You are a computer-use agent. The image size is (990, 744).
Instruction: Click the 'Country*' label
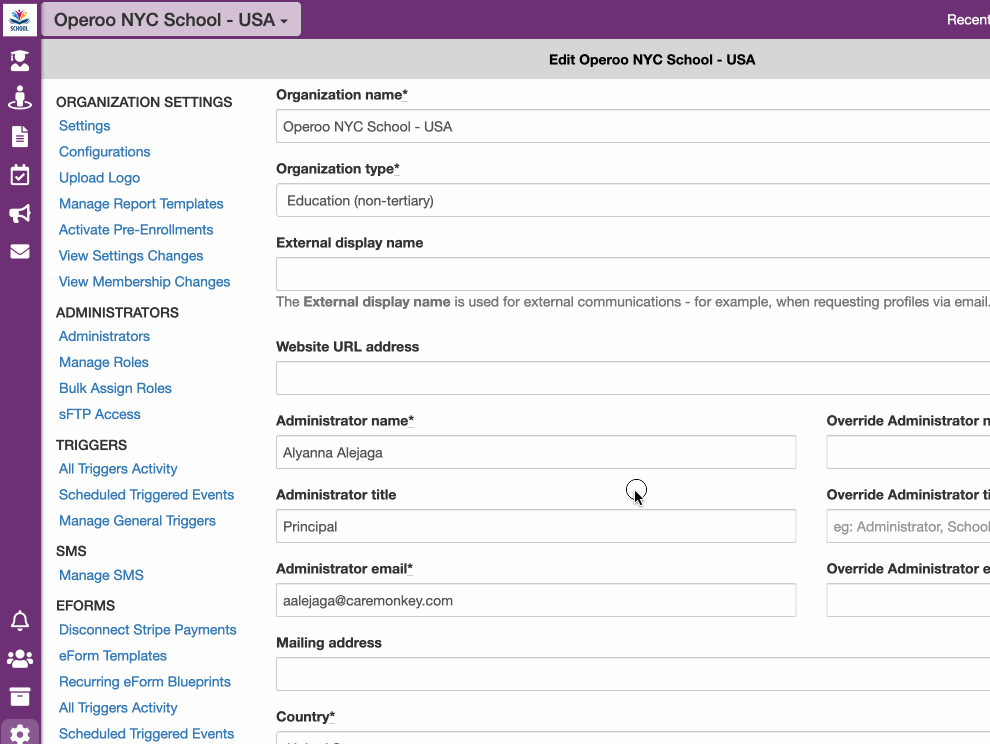point(305,717)
